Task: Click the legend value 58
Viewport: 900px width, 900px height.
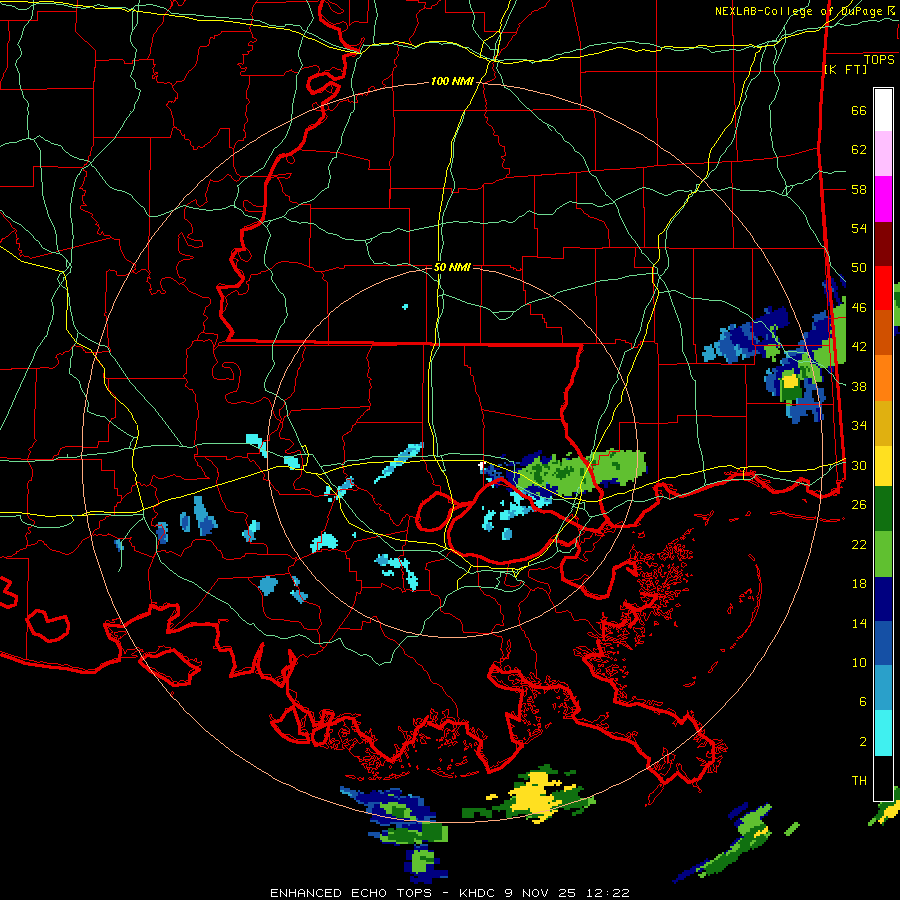Action: point(859,189)
